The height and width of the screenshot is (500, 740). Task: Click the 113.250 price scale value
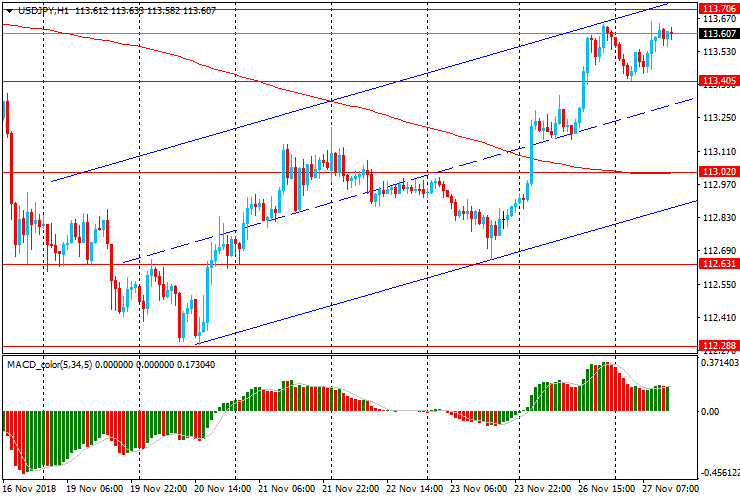[x=719, y=118]
